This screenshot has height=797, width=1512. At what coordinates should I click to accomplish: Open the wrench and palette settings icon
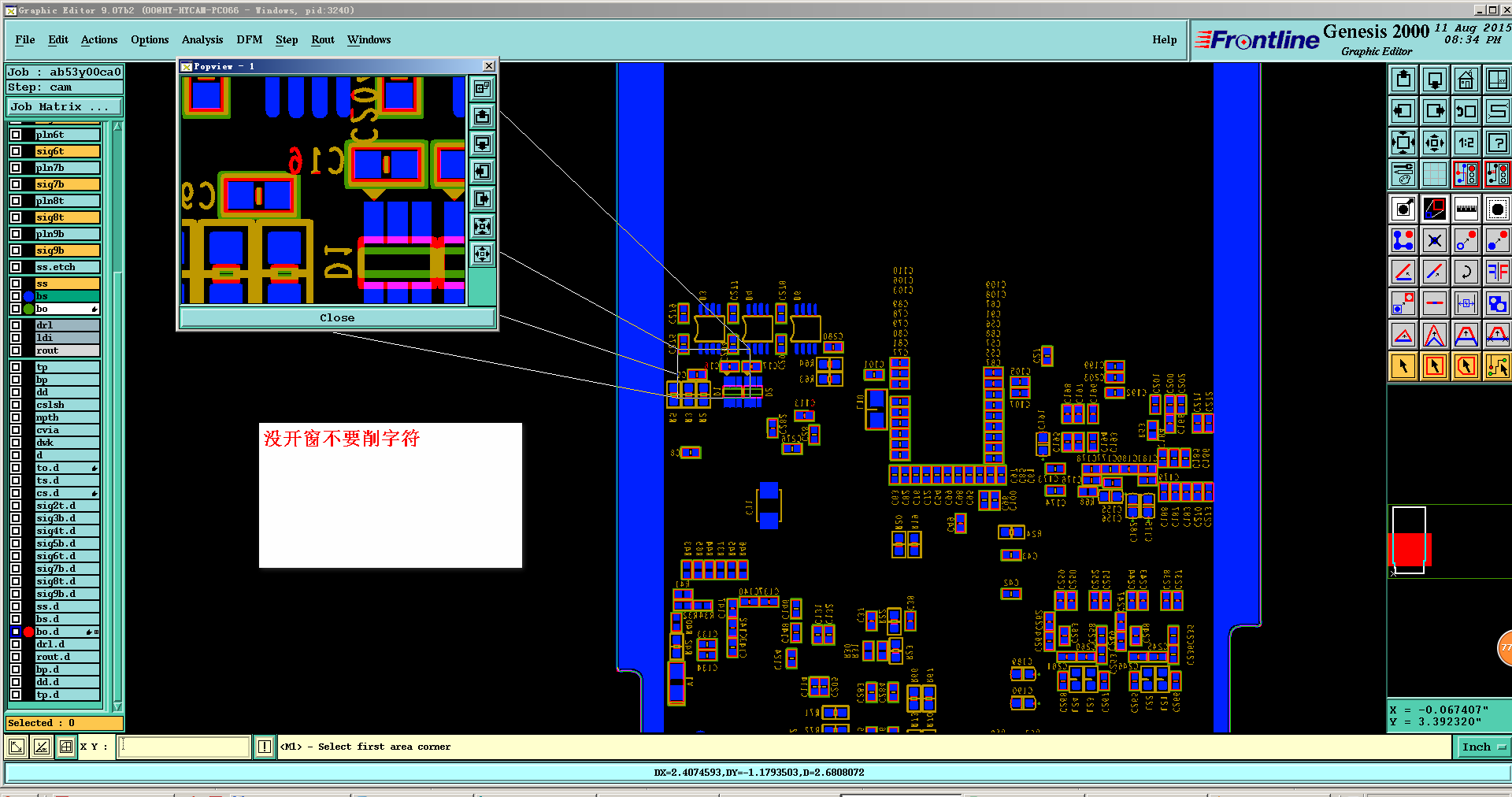[x=1403, y=174]
